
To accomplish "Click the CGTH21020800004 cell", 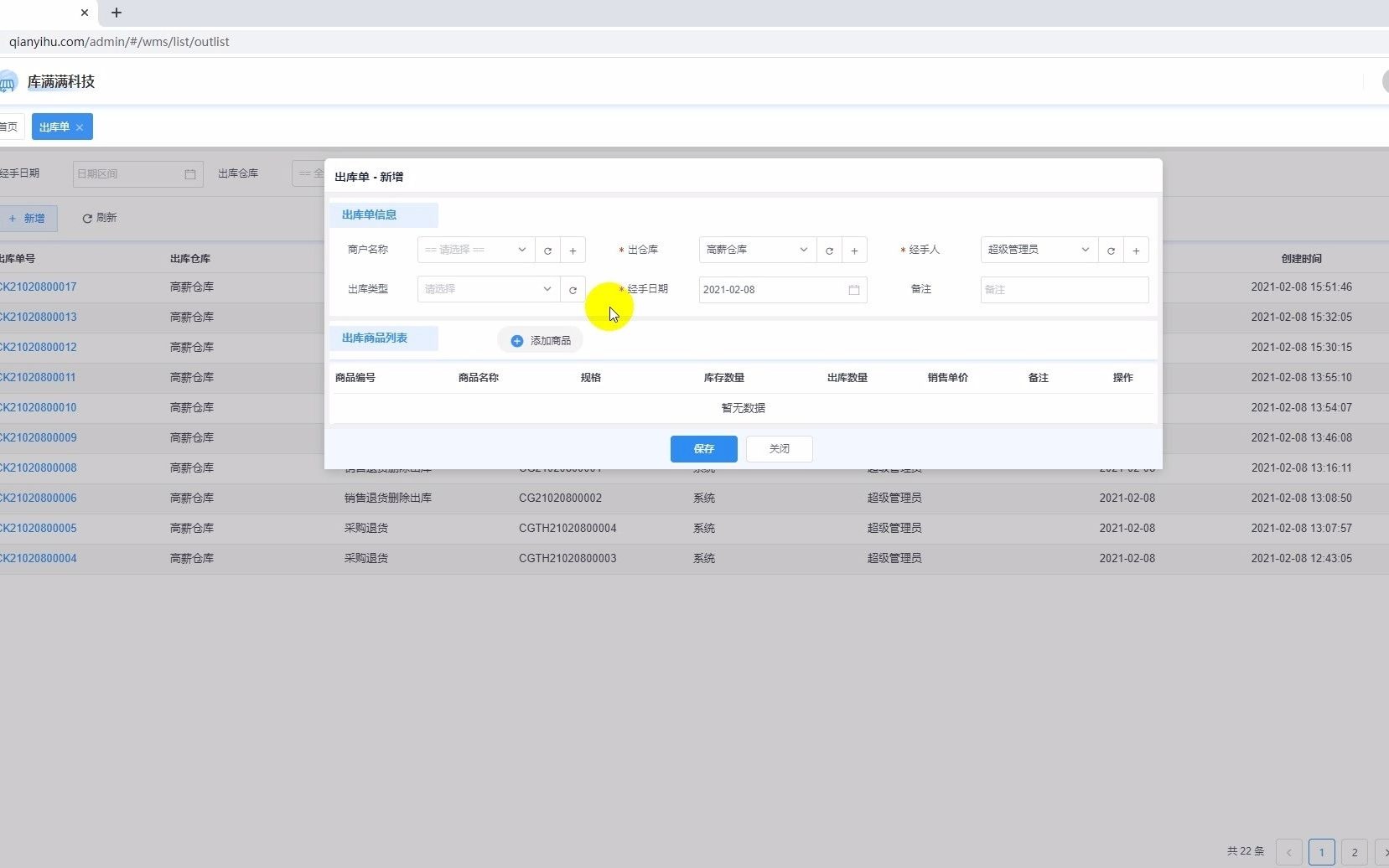I will pyautogui.click(x=568, y=528).
